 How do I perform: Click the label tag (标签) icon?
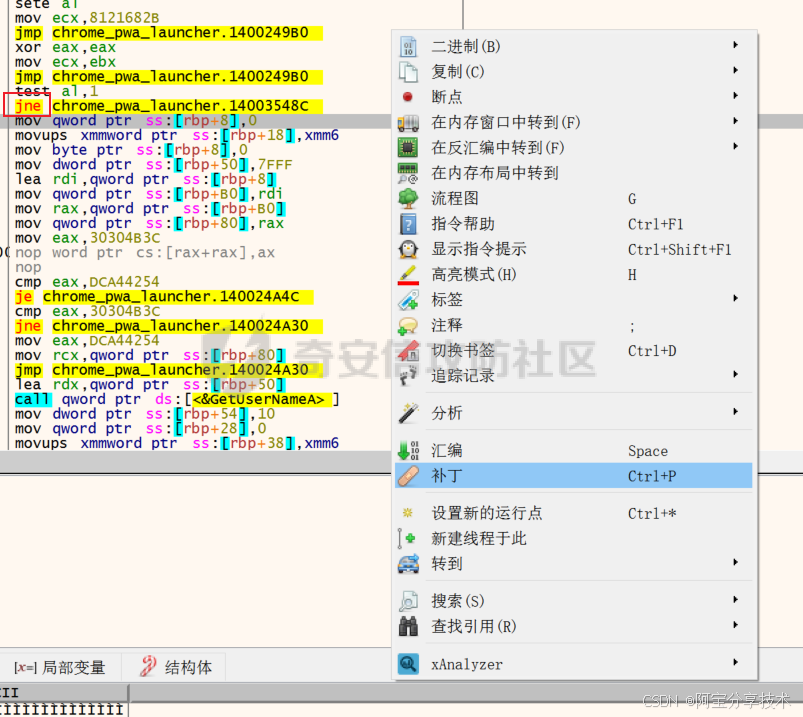pyautogui.click(x=408, y=300)
